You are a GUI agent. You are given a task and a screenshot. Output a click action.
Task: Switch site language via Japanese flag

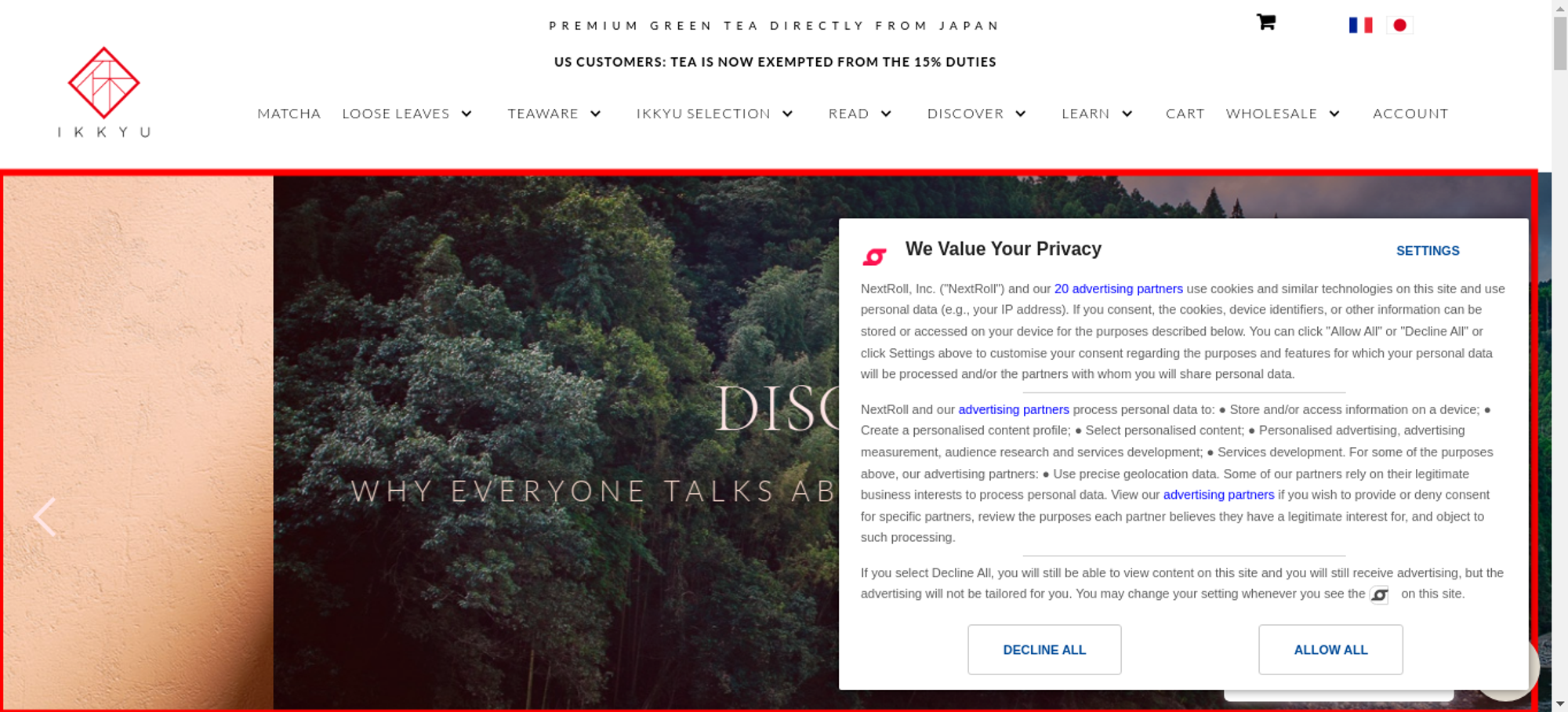(x=1399, y=25)
